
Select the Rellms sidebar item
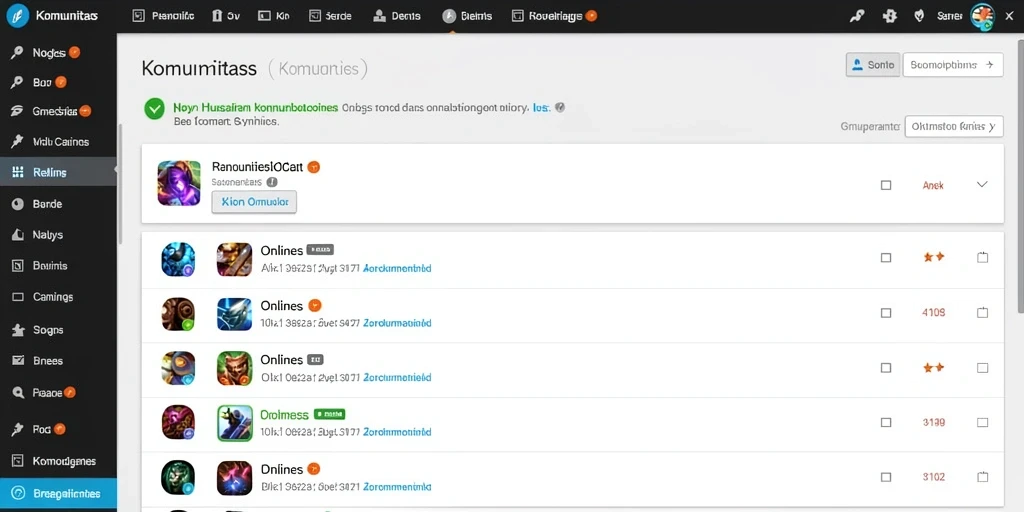pyautogui.click(x=58, y=172)
